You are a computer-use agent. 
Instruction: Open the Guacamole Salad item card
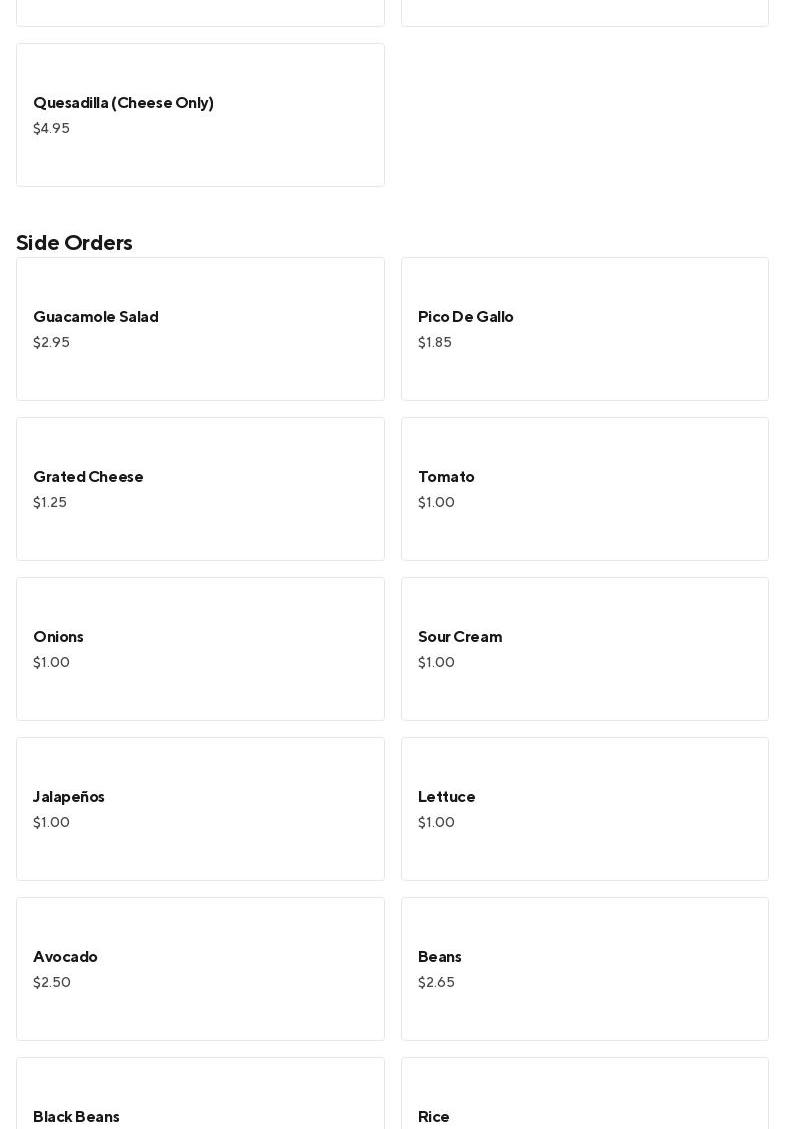click(x=200, y=329)
